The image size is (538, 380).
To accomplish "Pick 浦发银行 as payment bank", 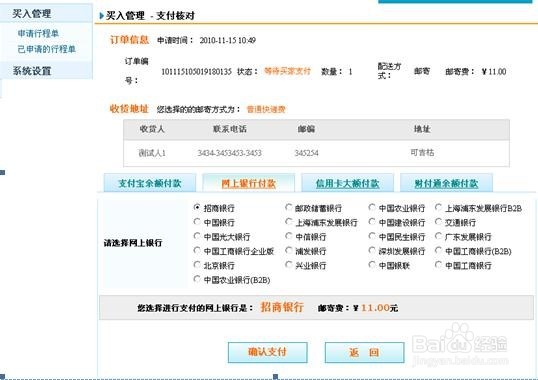I will point(289,251).
